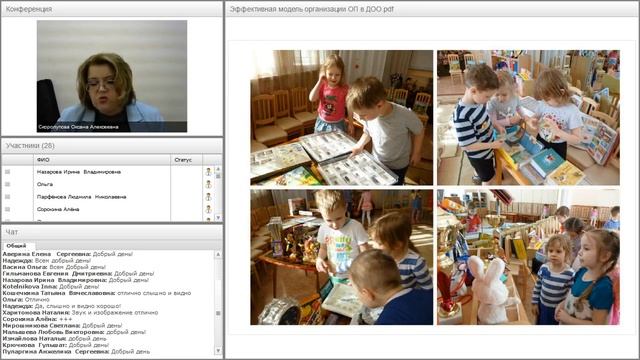The width and height of the screenshot is (640, 360).
Task: Click Малышева Любовь Викторовна's chat message
Action: coord(74,332)
